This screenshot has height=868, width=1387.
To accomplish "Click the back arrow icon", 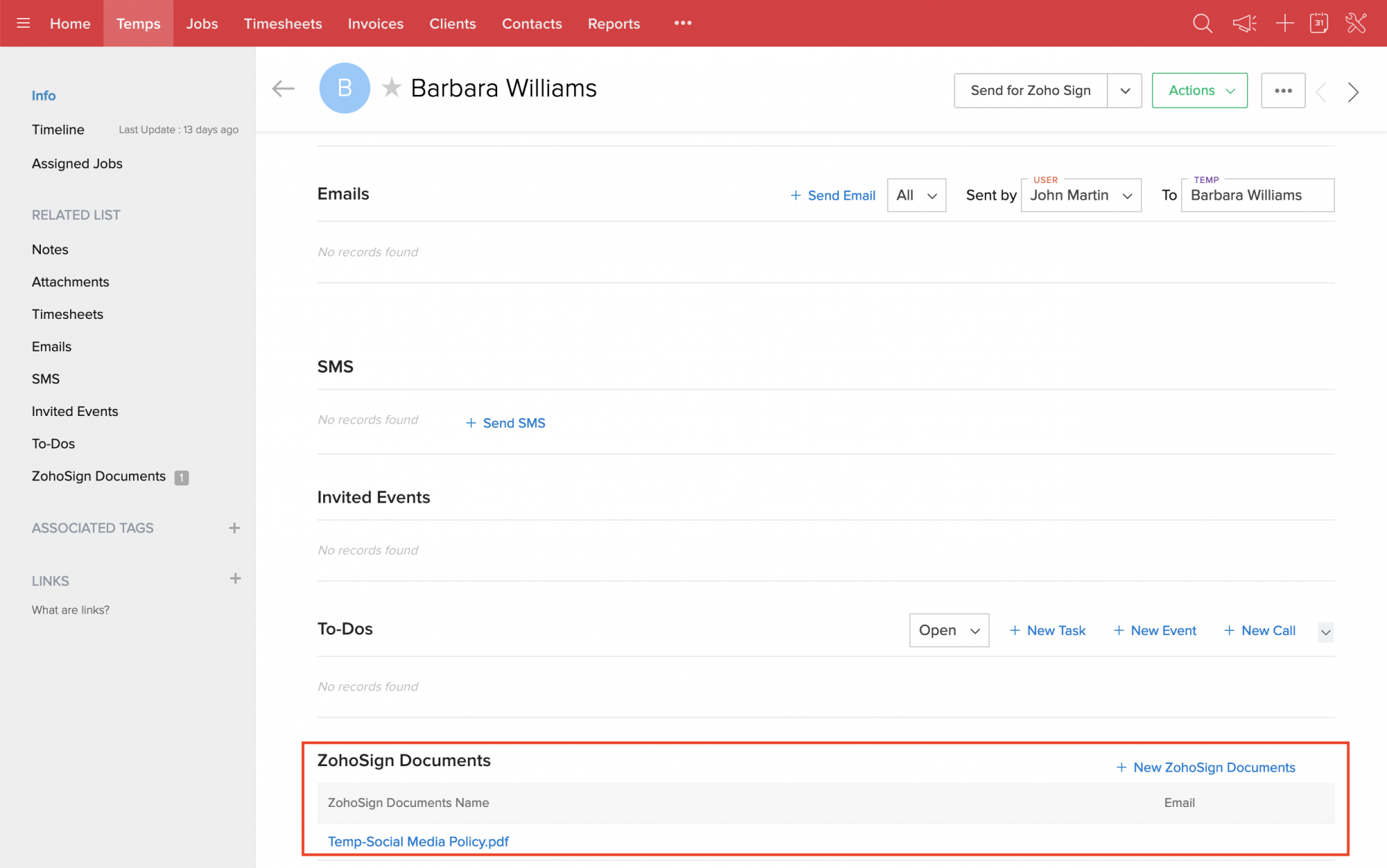I will [283, 88].
